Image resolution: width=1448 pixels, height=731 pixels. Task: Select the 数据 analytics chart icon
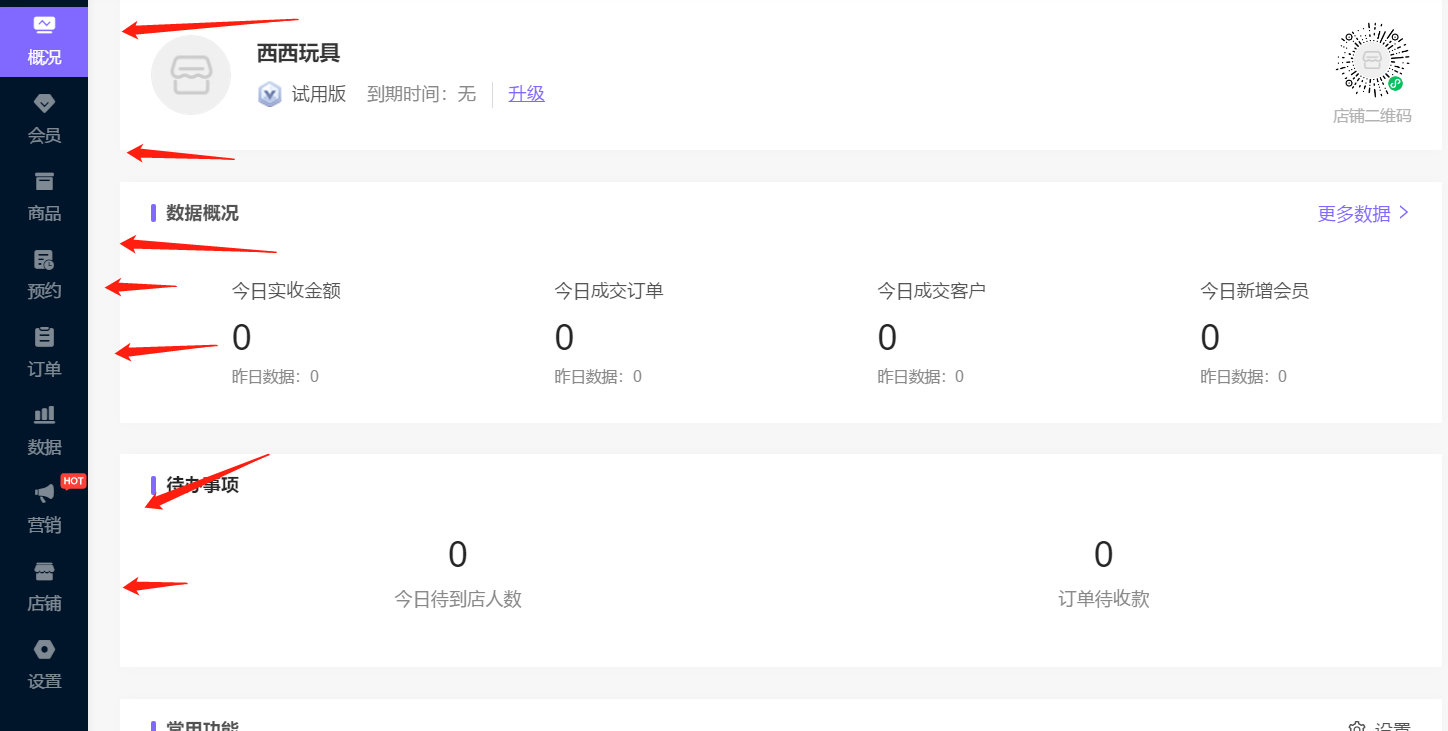44,429
